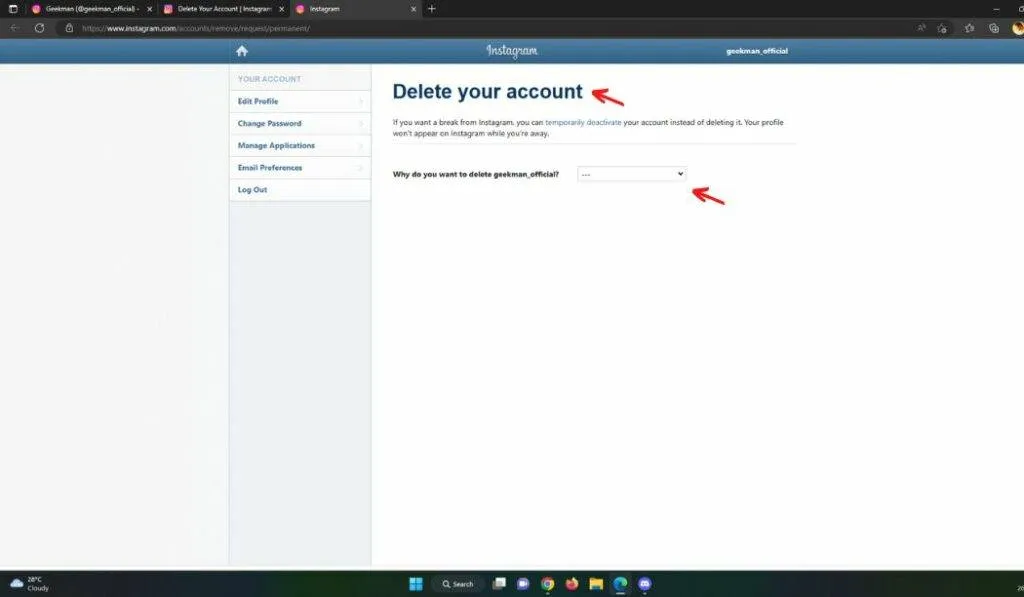This screenshot has width=1024, height=597.
Task: Open the delete reason dropdown
Action: [x=632, y=174]
